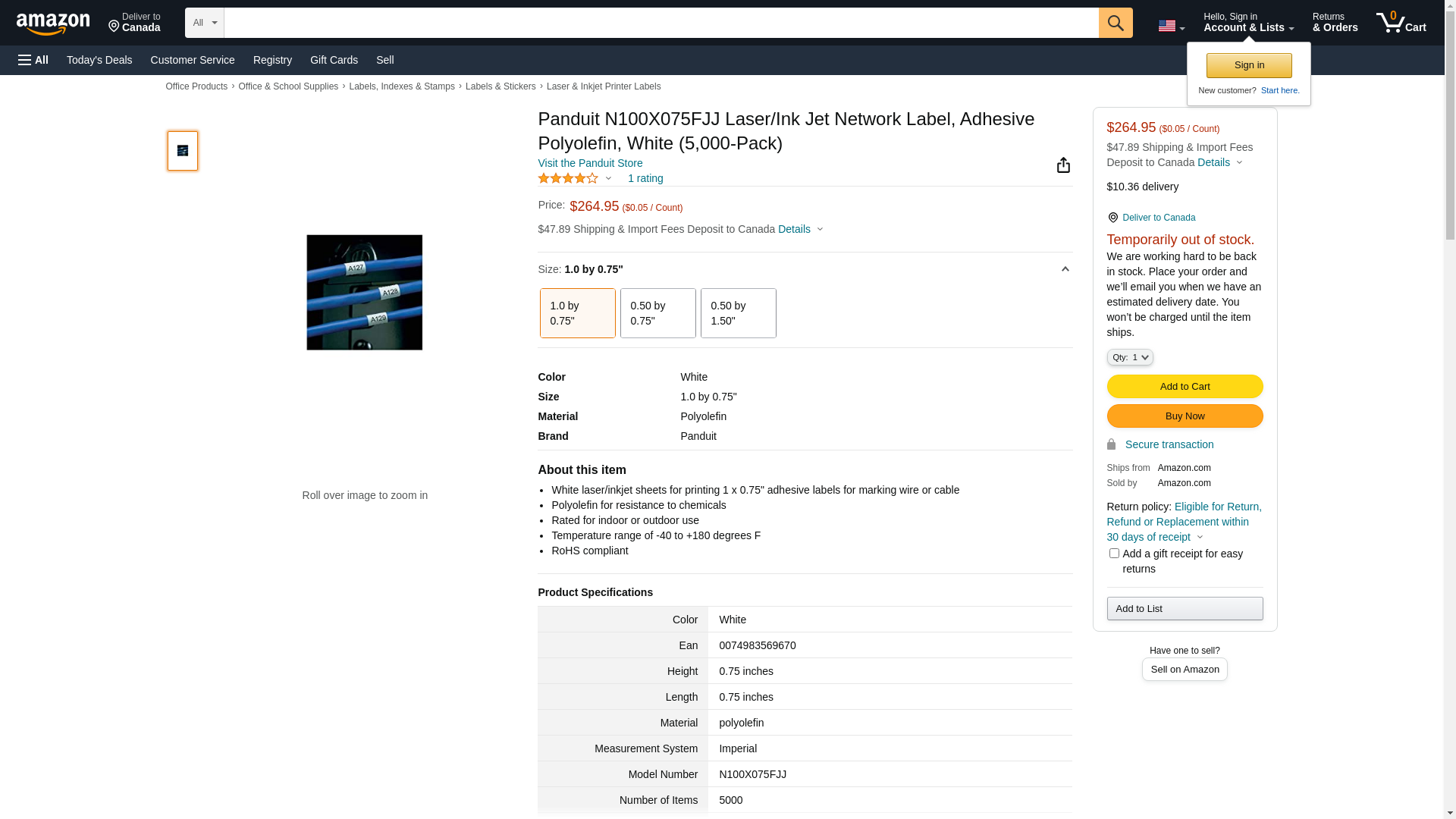Open the cart icon
This screenshot has height=819, width=1456.
pyautogui.click(x=1401, y=23)
